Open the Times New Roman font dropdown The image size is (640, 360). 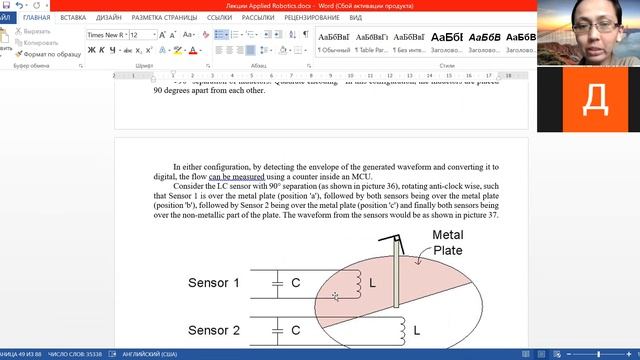[x=126, y=35]
